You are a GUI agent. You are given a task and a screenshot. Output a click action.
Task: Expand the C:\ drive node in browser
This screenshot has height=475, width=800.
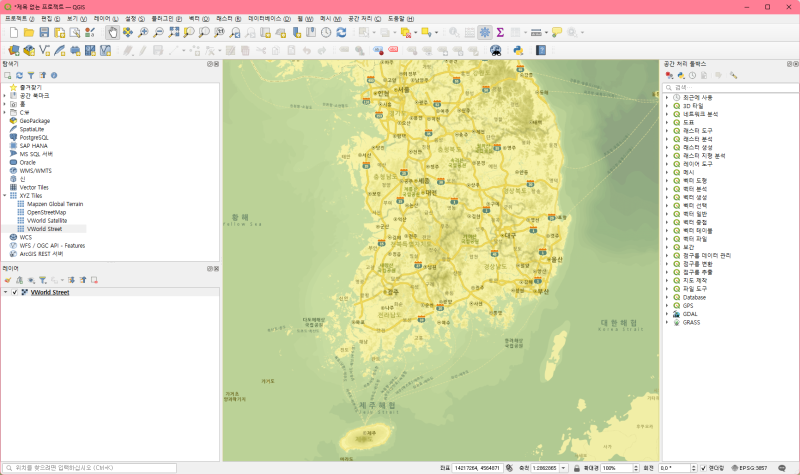5,112
